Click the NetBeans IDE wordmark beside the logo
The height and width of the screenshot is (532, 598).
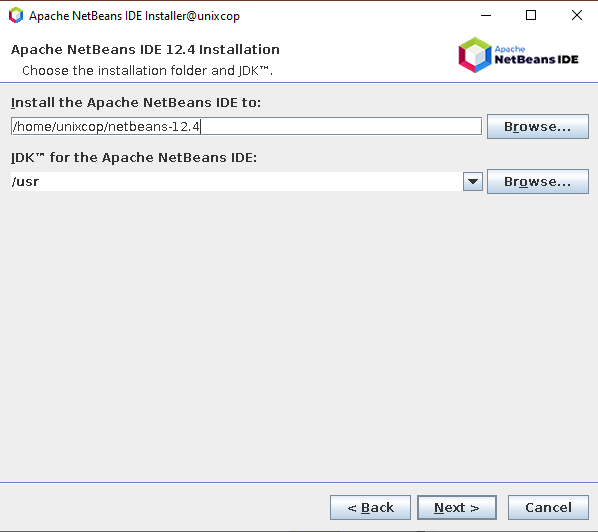point(537,55)
